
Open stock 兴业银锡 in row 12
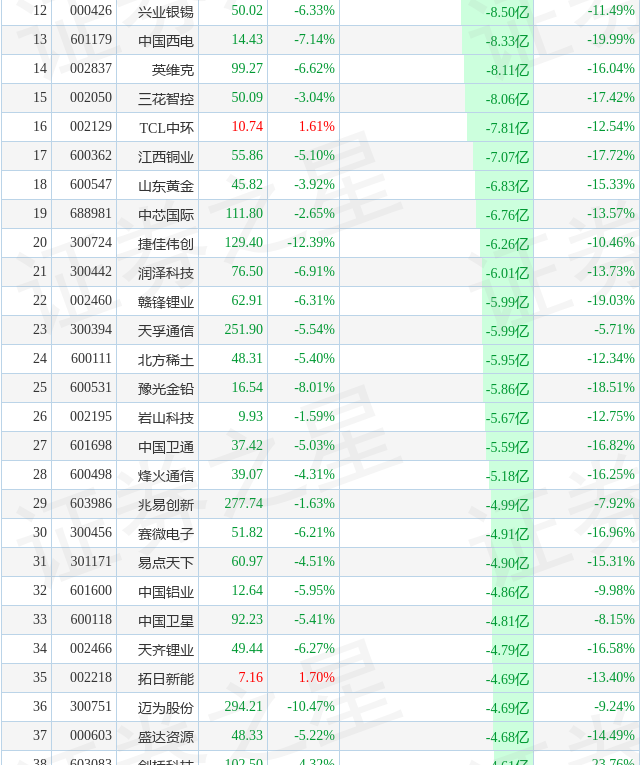click(166, 11)
